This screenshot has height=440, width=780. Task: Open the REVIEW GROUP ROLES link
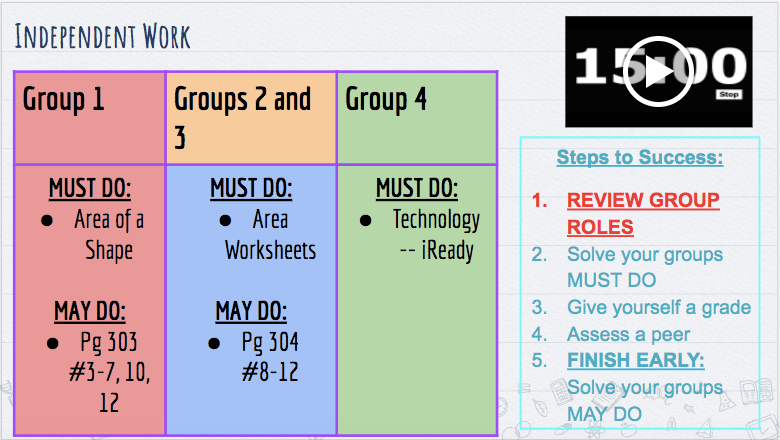point(642,213)
